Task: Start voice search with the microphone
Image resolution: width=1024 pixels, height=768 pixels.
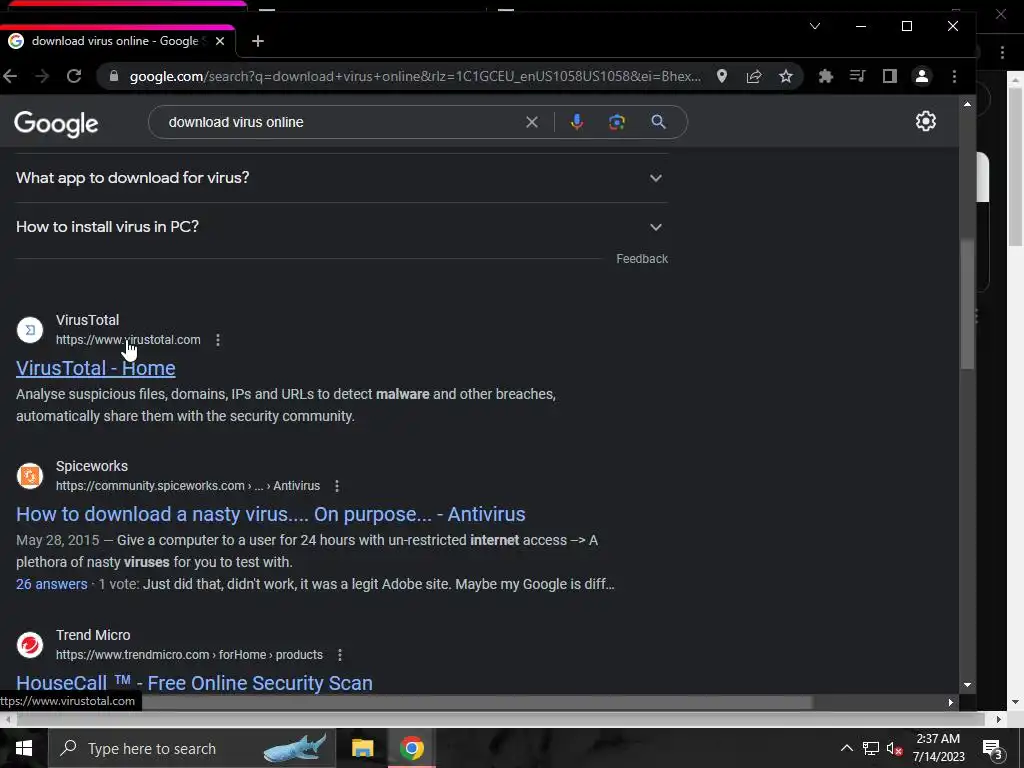Action: pos(577,122)
